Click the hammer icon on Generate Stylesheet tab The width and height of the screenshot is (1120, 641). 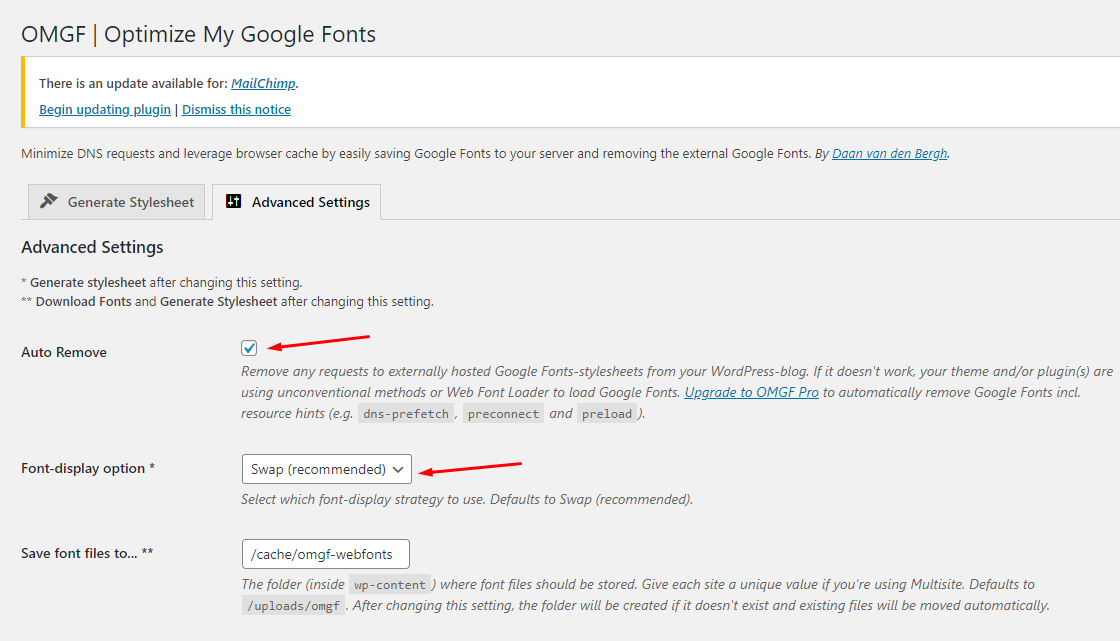(48, 201)
